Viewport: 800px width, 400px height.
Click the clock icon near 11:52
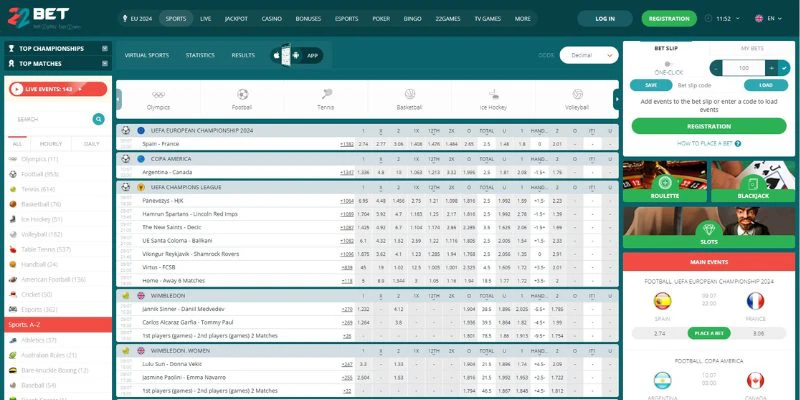[x=708, y=18]
